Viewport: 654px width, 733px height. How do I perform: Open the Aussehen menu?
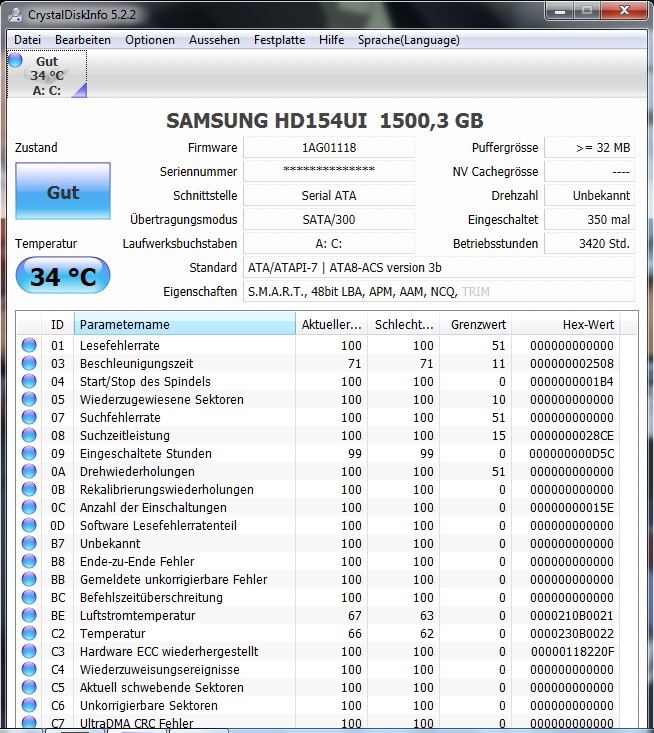(x=214, y=40)
